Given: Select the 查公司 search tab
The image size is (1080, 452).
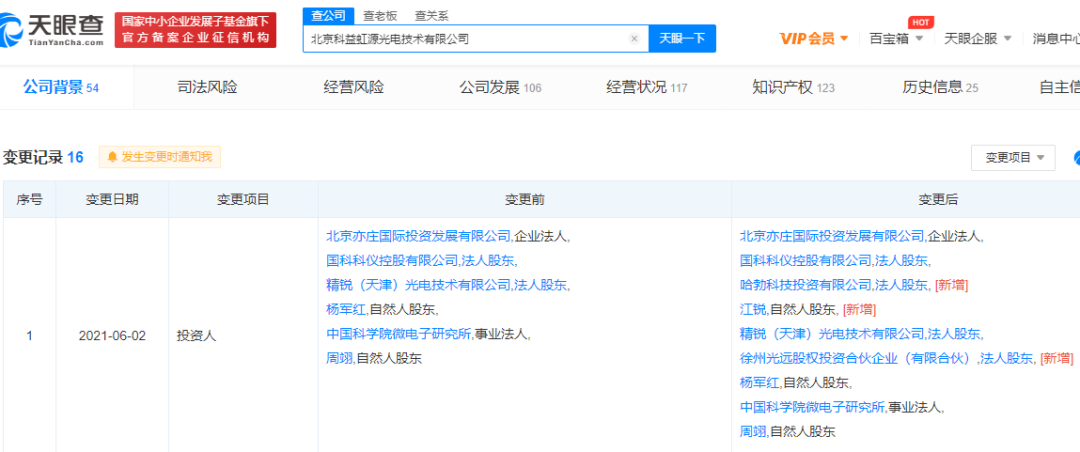Looking at the screenshot, I should point(329,15).
